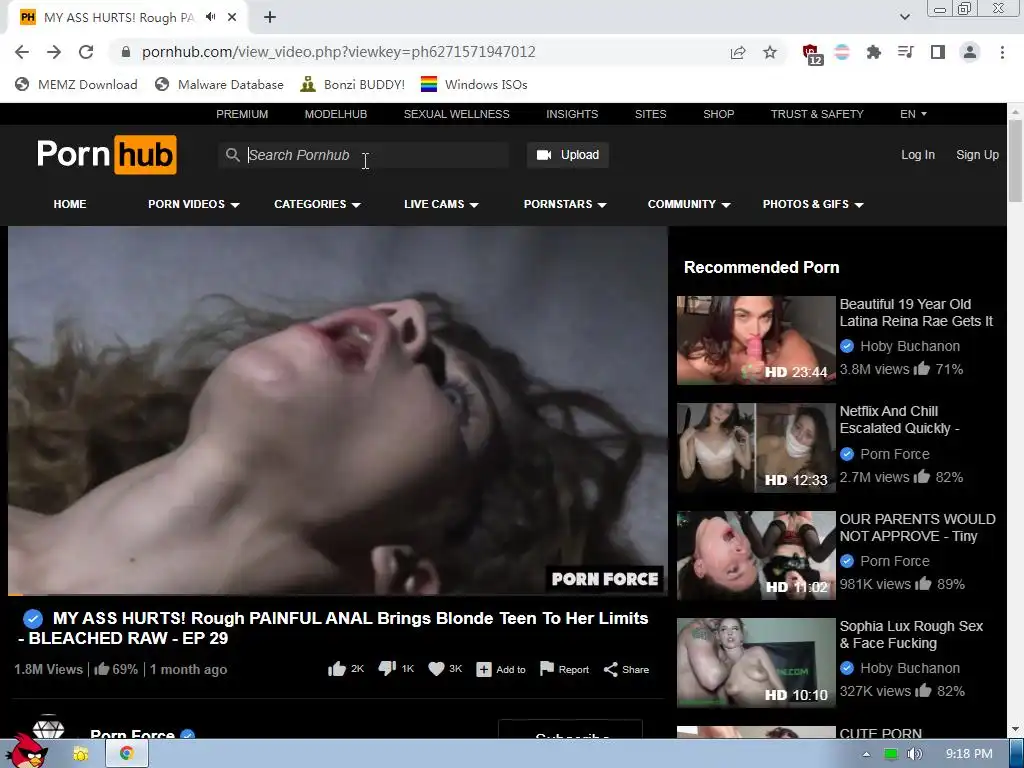Focus the site search field
Image resolution: width=1024 pixels, height=768 pixels.
(364, 155)
